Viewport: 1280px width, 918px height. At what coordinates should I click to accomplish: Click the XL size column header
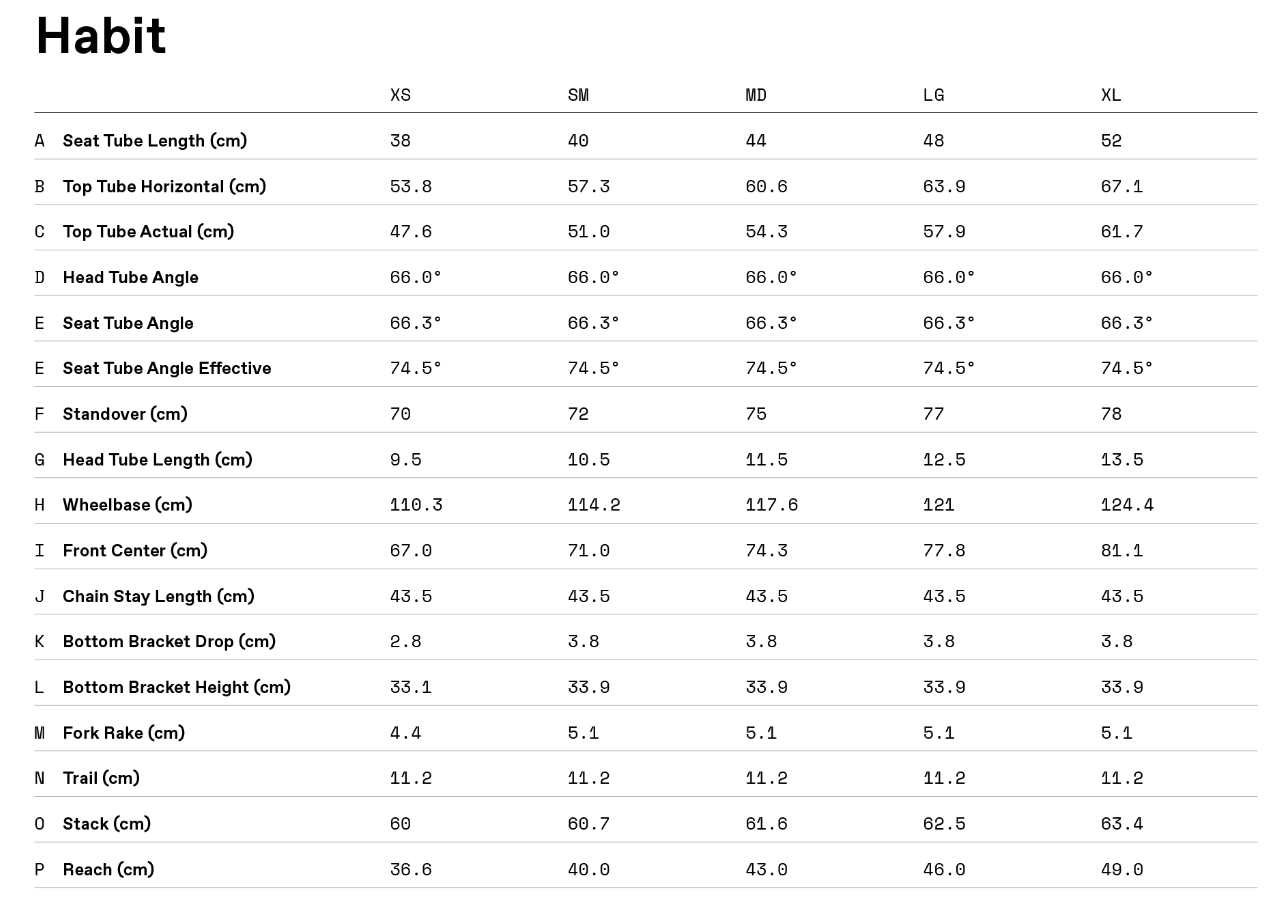point(1111,95)
